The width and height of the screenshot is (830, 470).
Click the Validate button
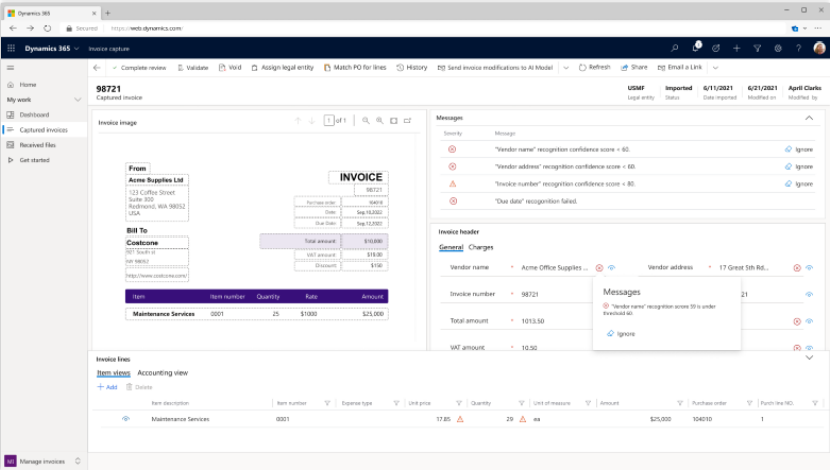pos(193,68)
